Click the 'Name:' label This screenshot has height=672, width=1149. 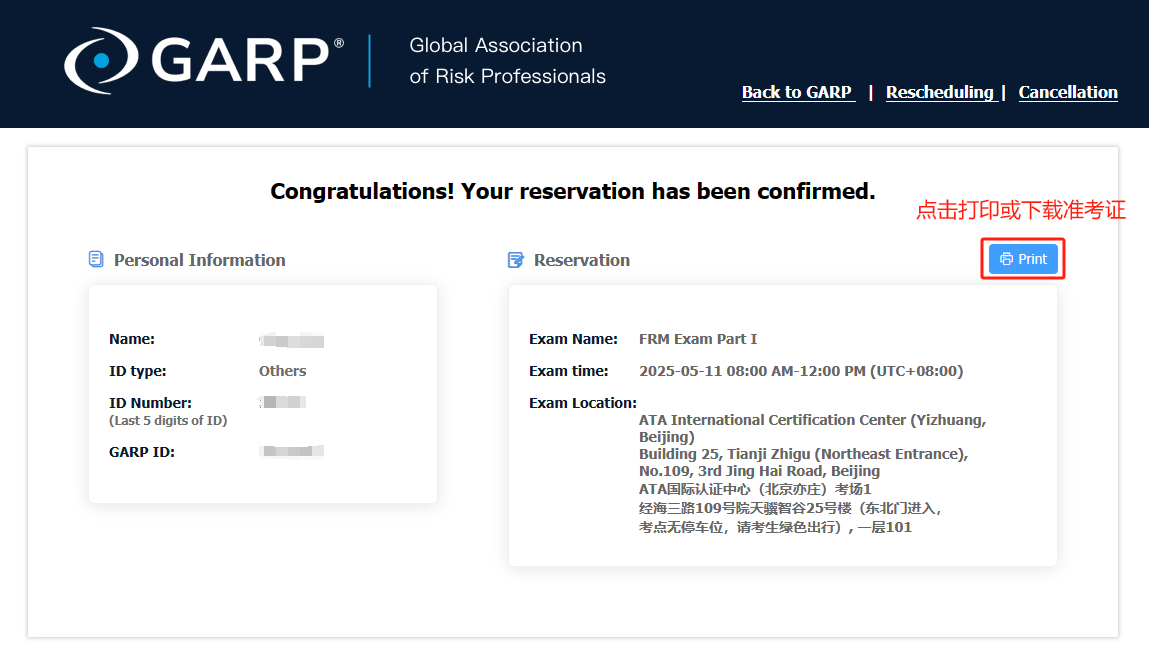[132, 339]
